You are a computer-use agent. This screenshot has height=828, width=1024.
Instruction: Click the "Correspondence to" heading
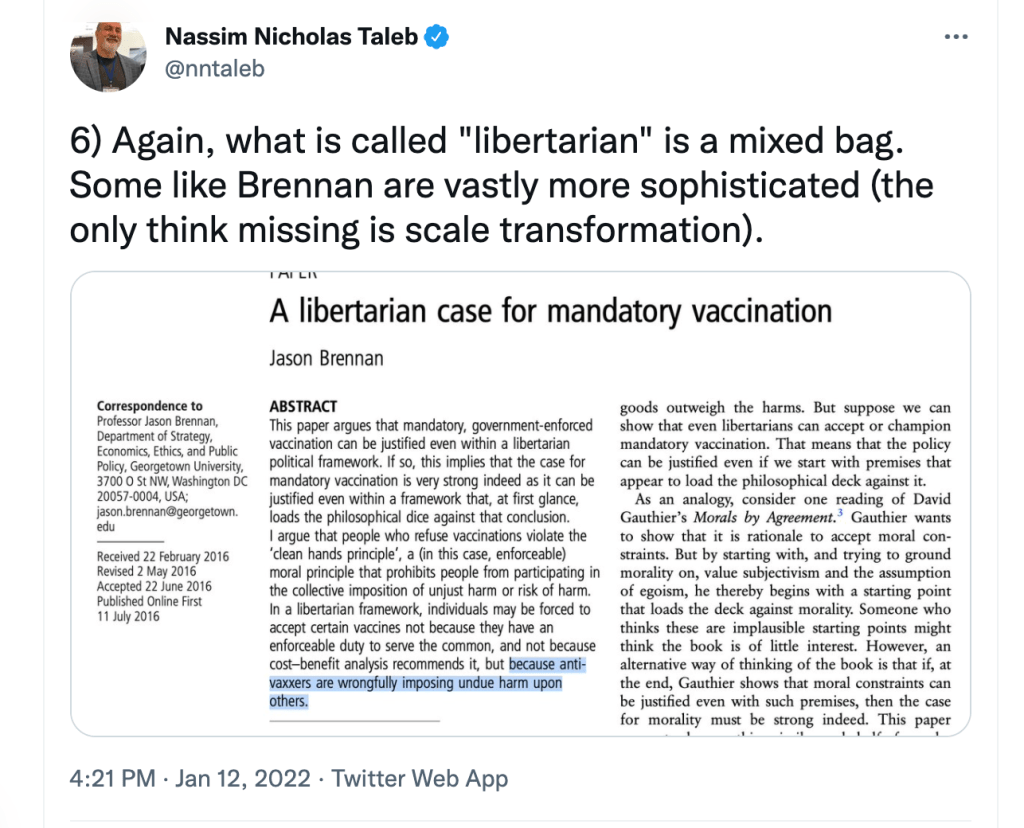click(149, 406)
